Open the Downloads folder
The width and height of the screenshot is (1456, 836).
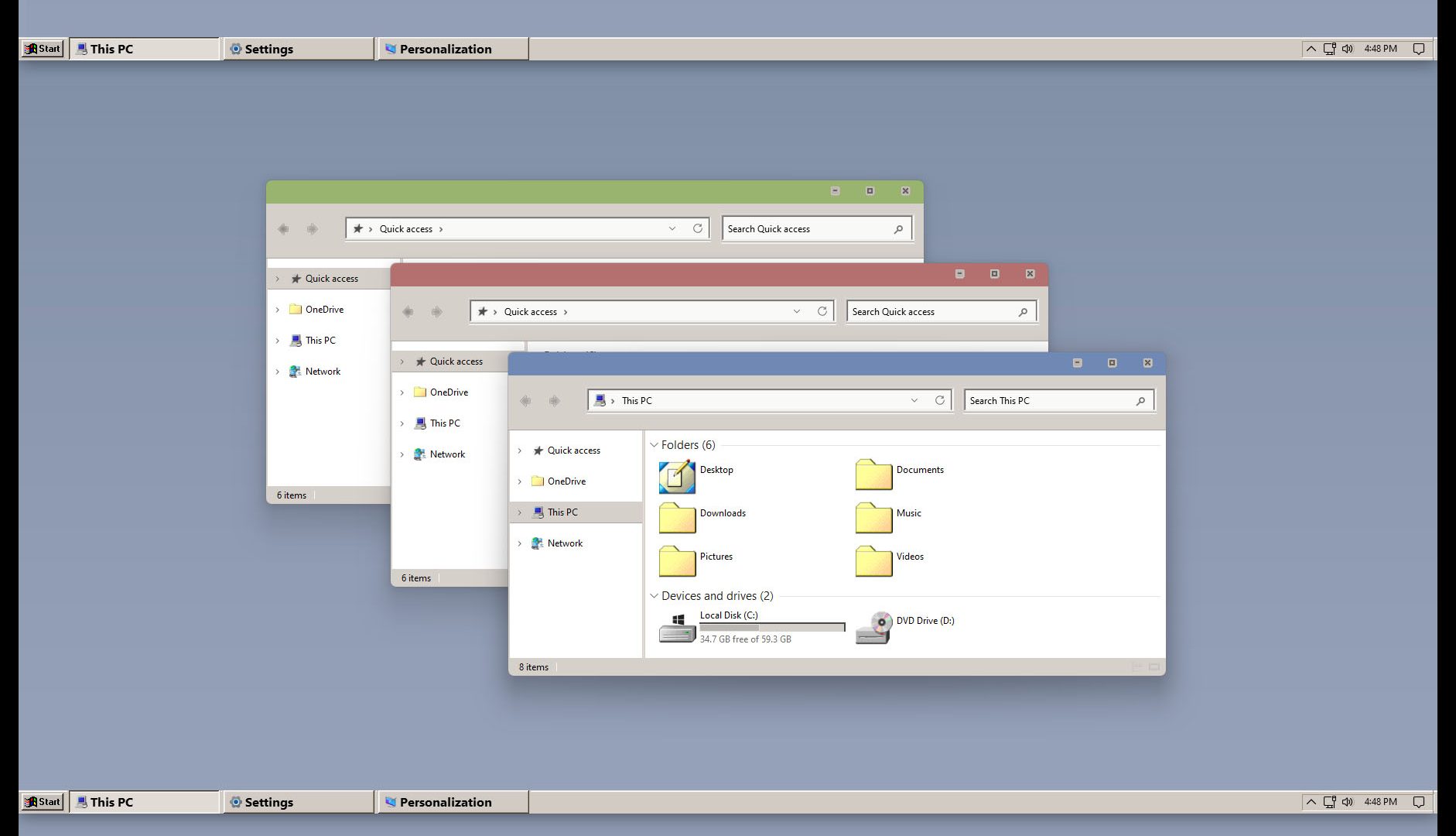[677, 519]
